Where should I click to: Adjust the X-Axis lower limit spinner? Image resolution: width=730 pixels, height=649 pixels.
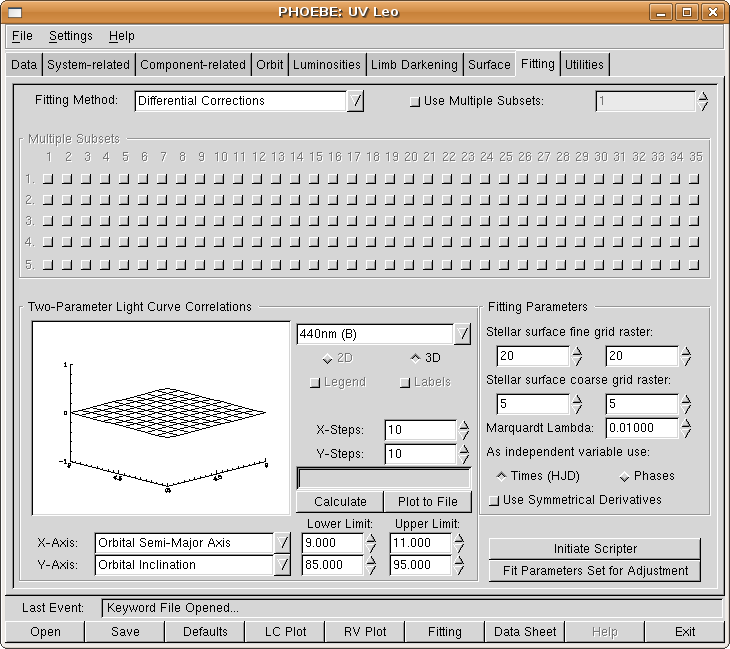(x=371, y=543)
